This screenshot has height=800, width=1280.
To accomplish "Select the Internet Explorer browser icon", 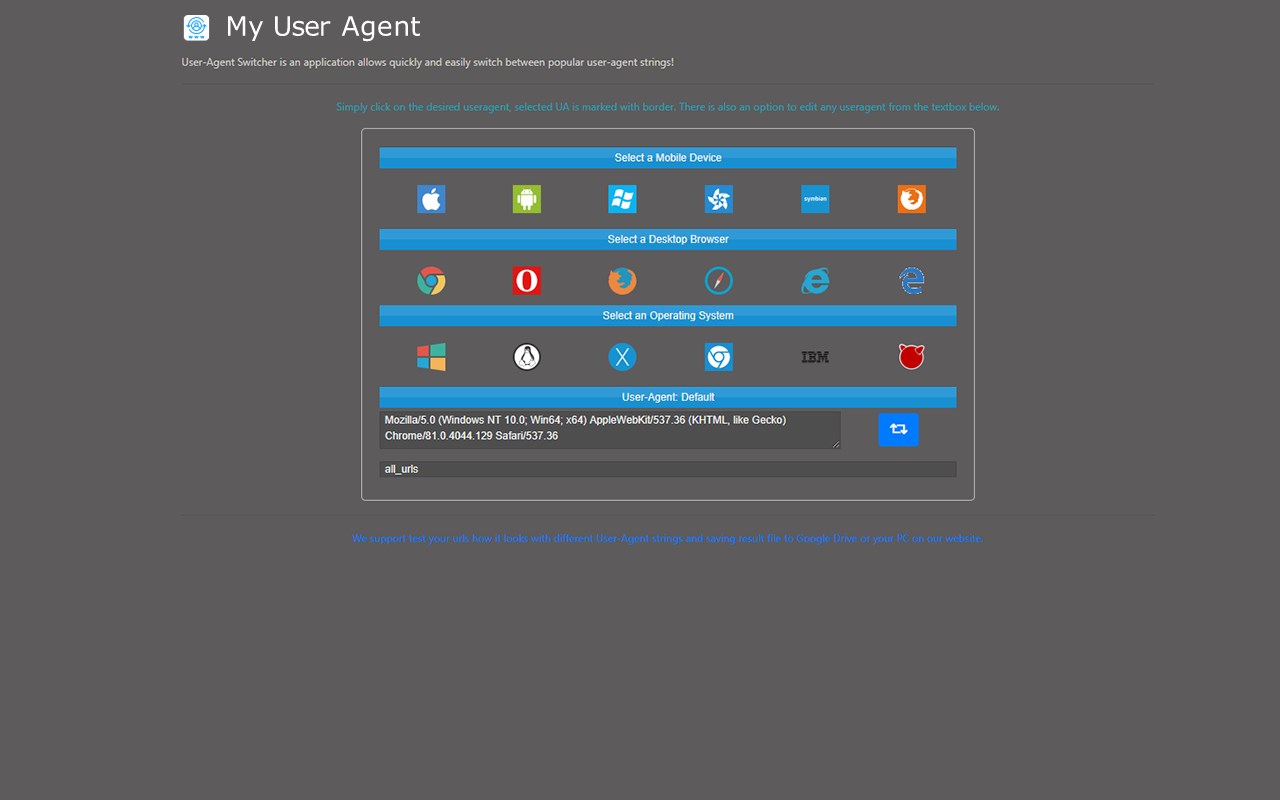I will click(x=815, y=281).
